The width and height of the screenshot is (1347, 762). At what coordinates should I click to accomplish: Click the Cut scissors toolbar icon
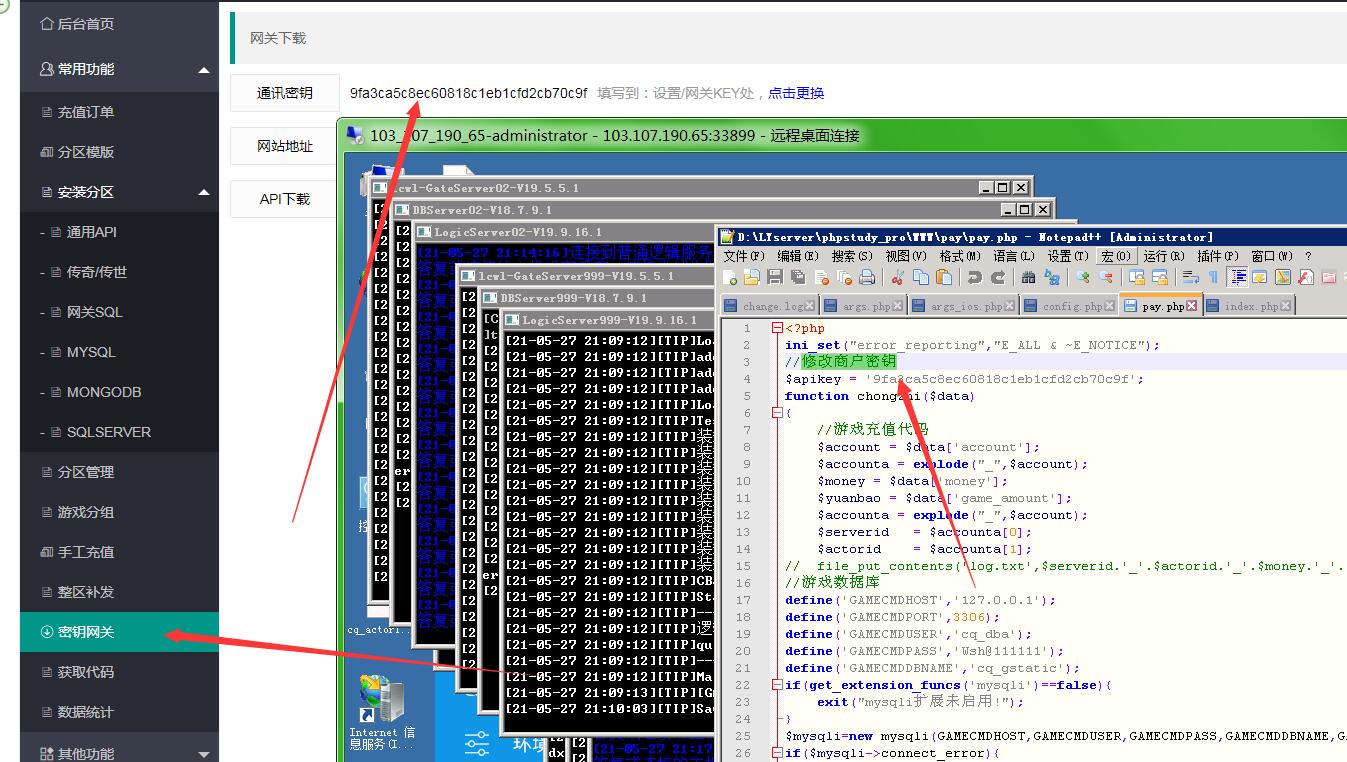[x=898, y=277]
